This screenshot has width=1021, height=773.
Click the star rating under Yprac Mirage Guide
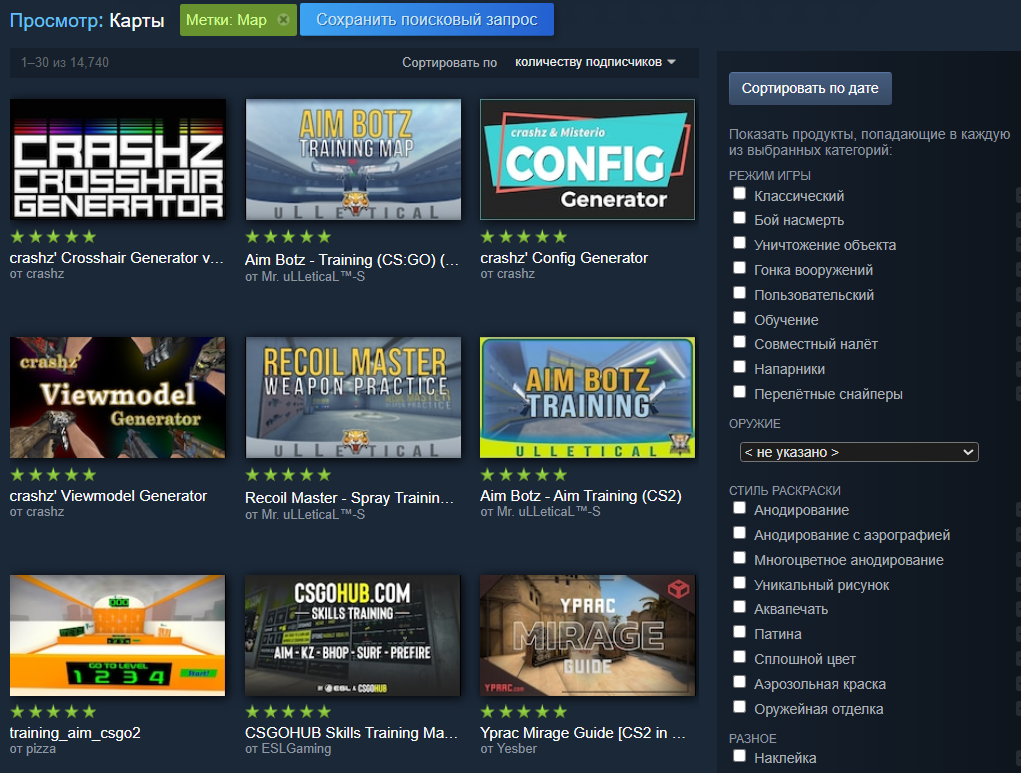tap(524, 712)
